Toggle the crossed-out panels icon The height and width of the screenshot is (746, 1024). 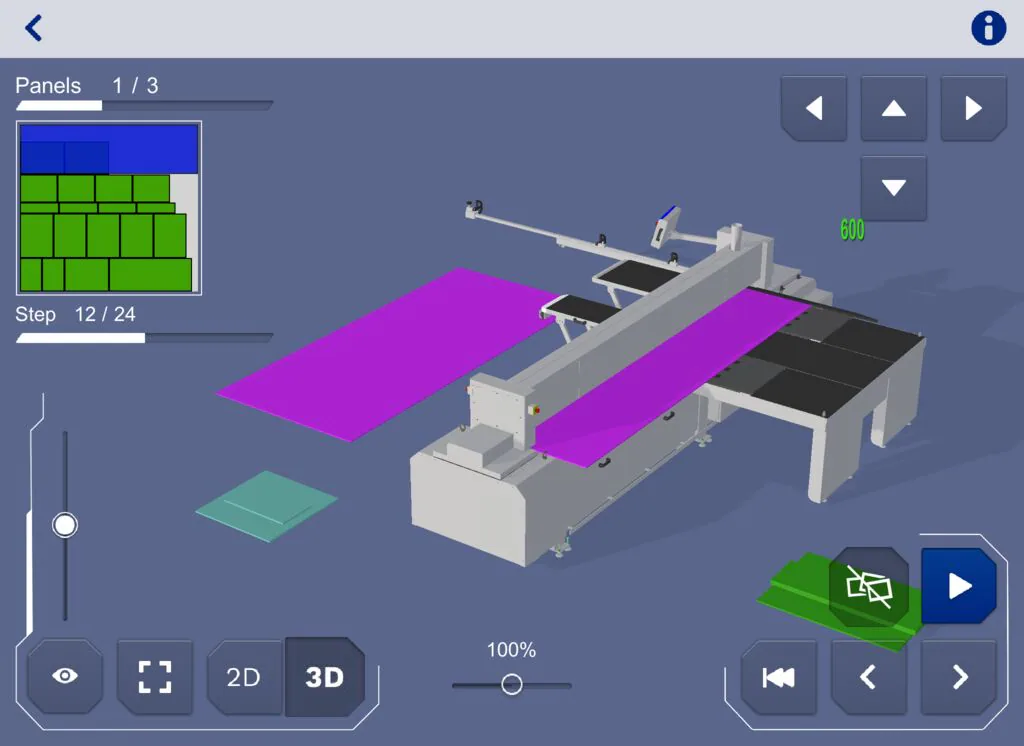868,587
